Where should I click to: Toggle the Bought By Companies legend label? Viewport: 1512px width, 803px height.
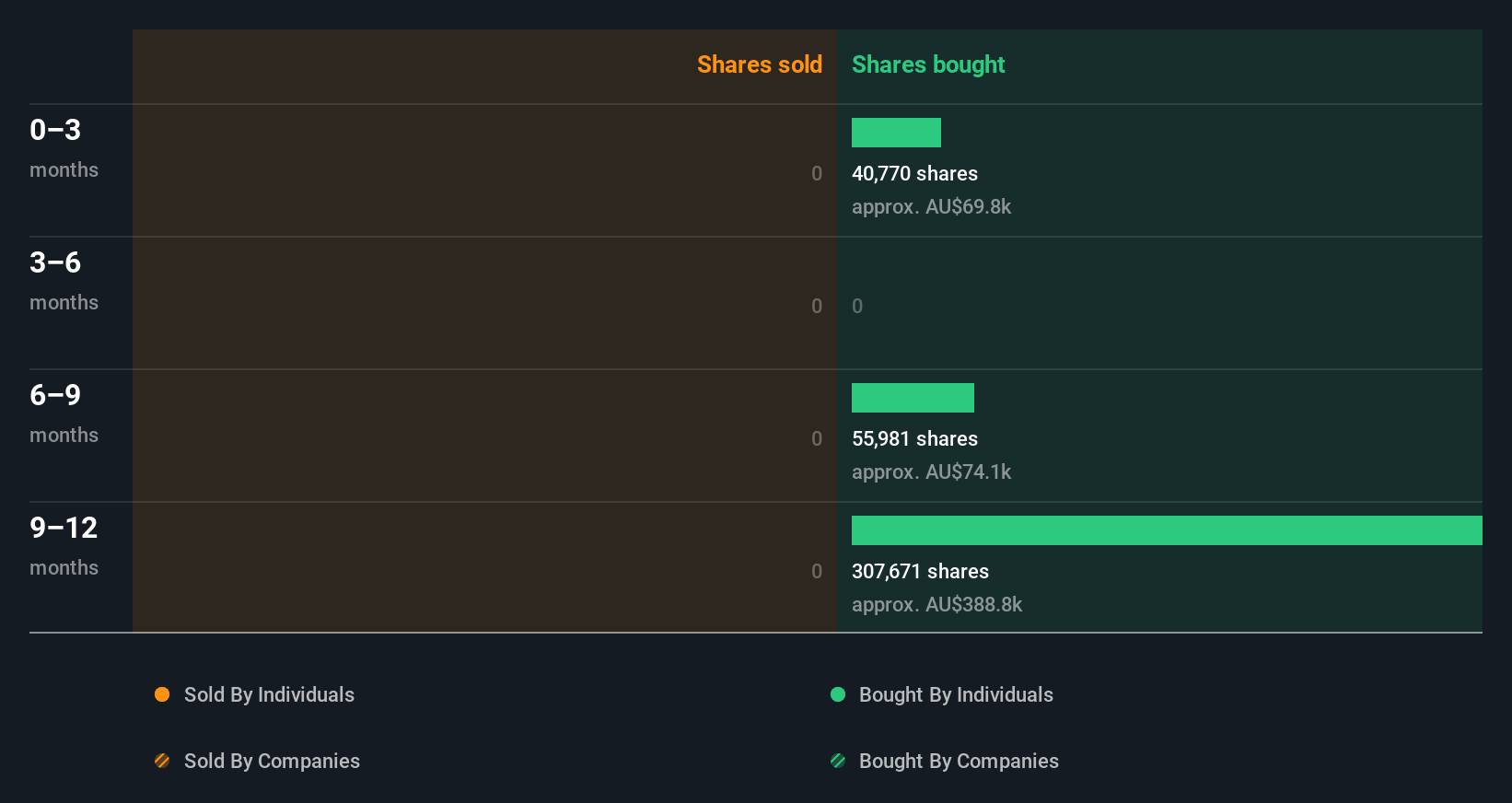pyautogui.click(x=959, y=761)
